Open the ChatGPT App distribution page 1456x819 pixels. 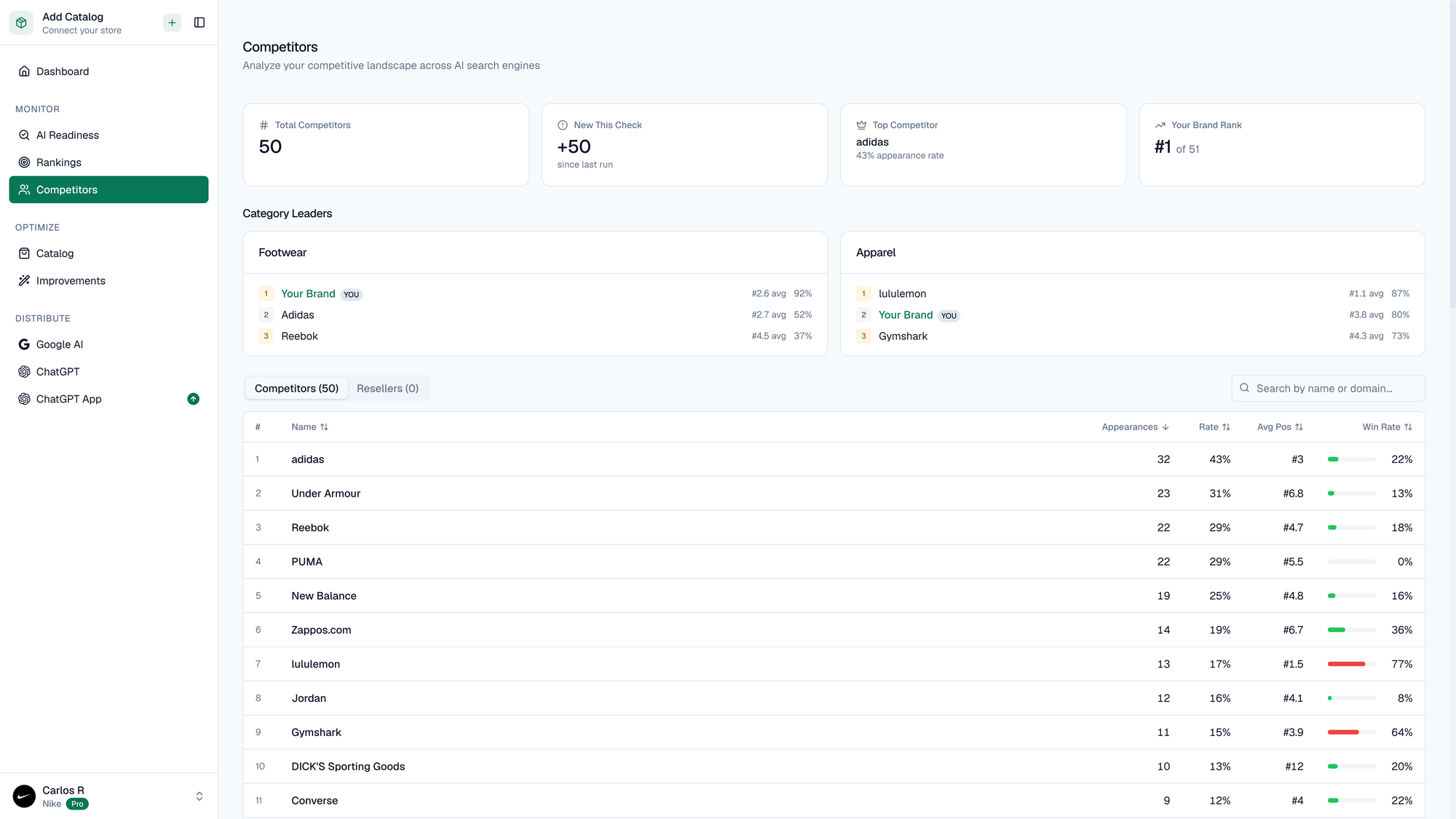point(108,399)
